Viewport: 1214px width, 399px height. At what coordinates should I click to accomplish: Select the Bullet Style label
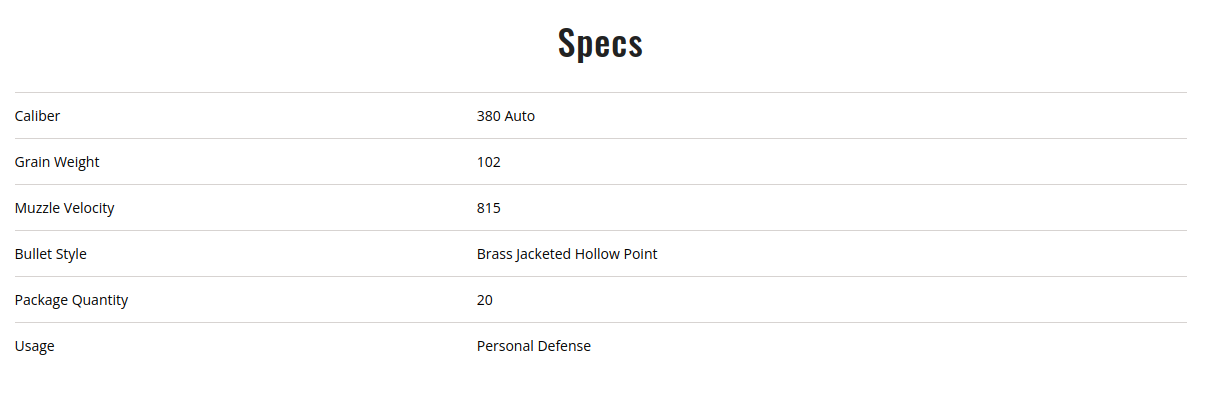(x=50, y=254)
